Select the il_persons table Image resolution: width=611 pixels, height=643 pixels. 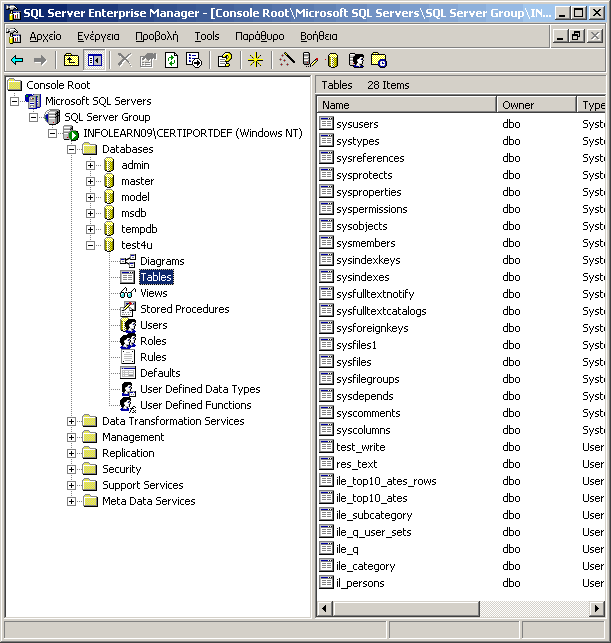point(360,584)
